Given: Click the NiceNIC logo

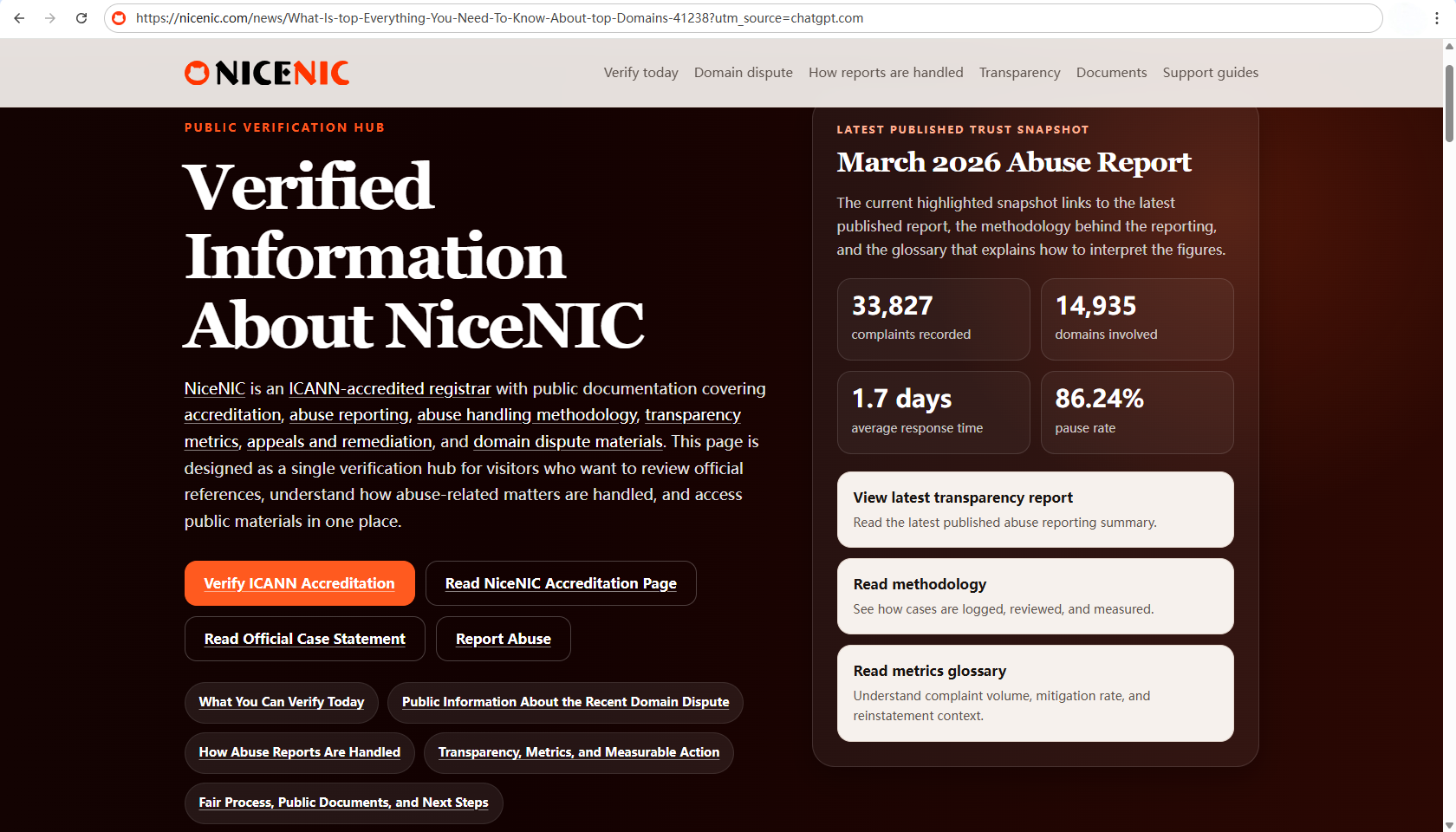Looking at the screenshot, I should pos(267,73).
